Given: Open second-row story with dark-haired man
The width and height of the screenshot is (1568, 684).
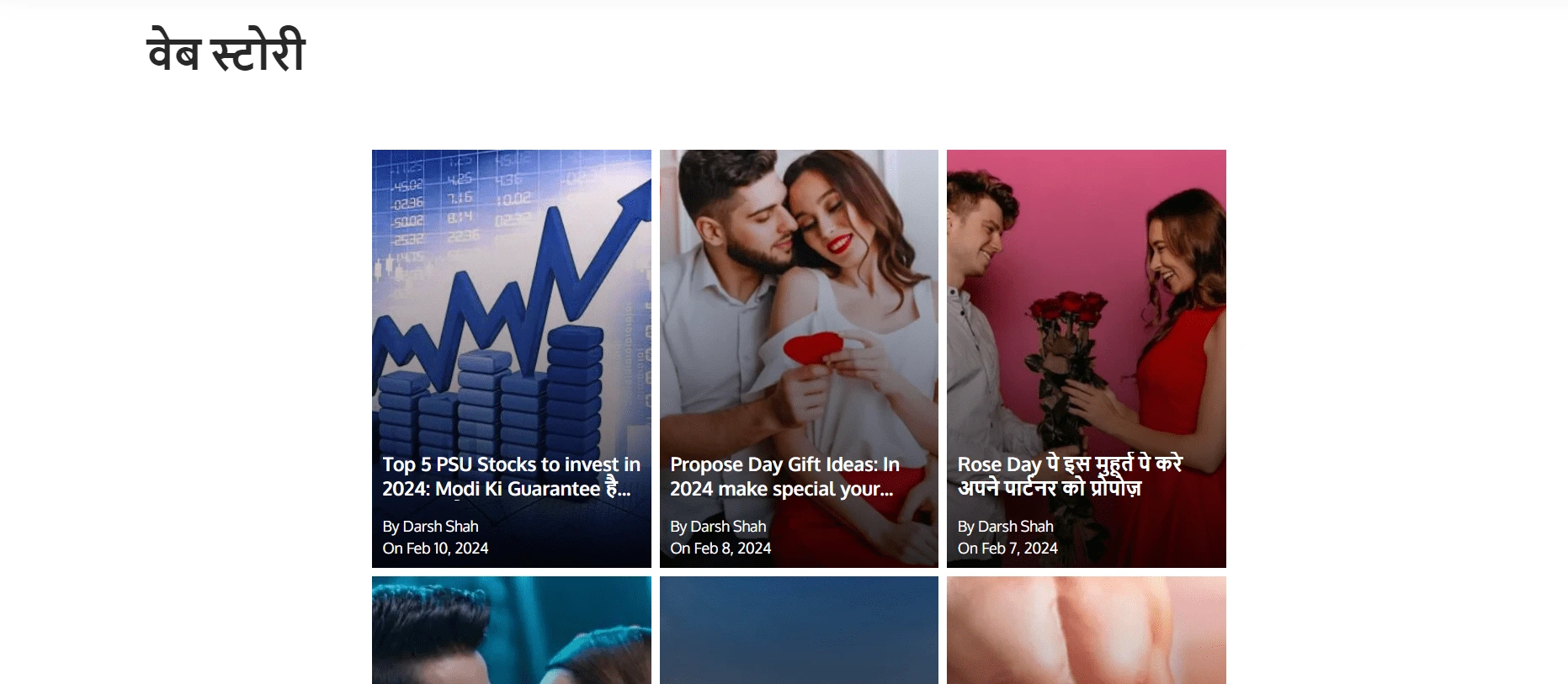Looking at the screenshot, I should [x=512, y=630].
